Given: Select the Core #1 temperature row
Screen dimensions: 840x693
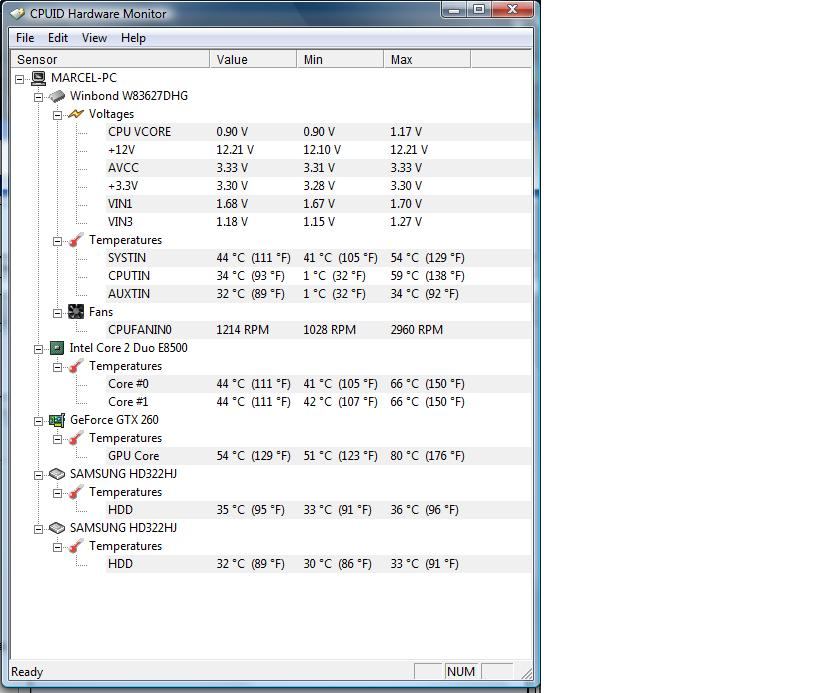Looking at the screenshot, I should pos(319,402).
